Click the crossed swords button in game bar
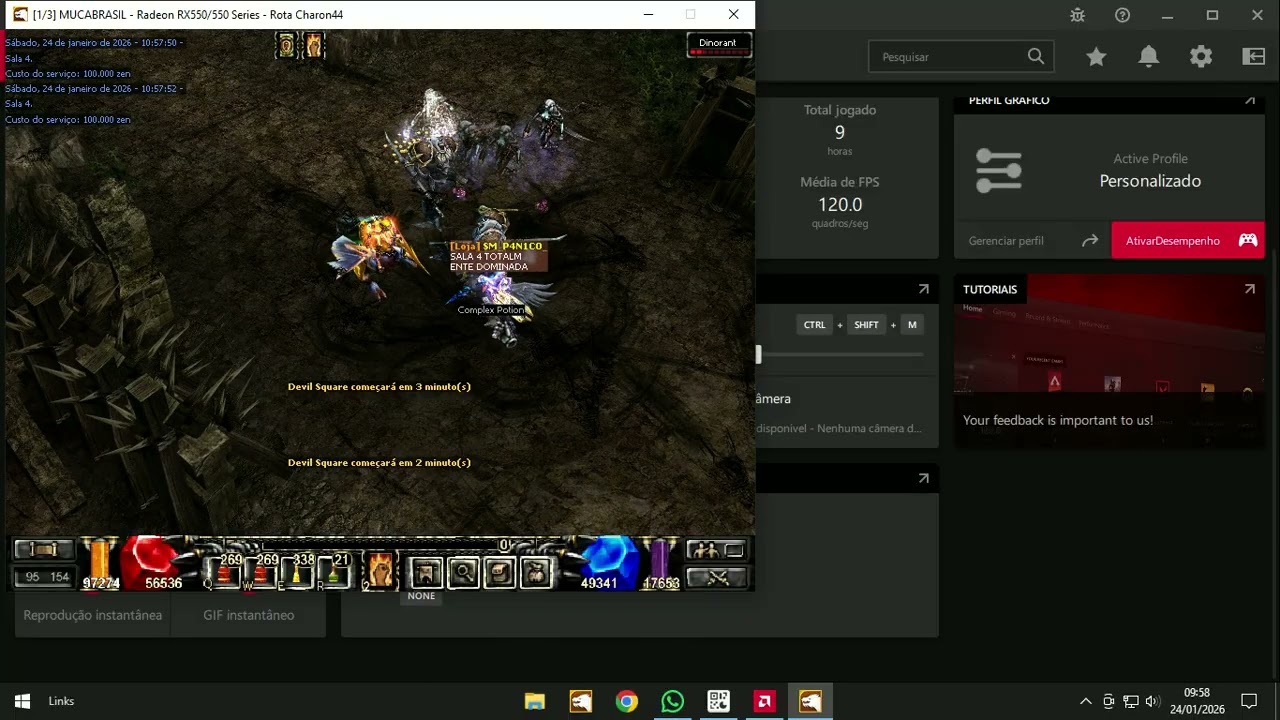1280x720 pixels. tap(716, 577)
